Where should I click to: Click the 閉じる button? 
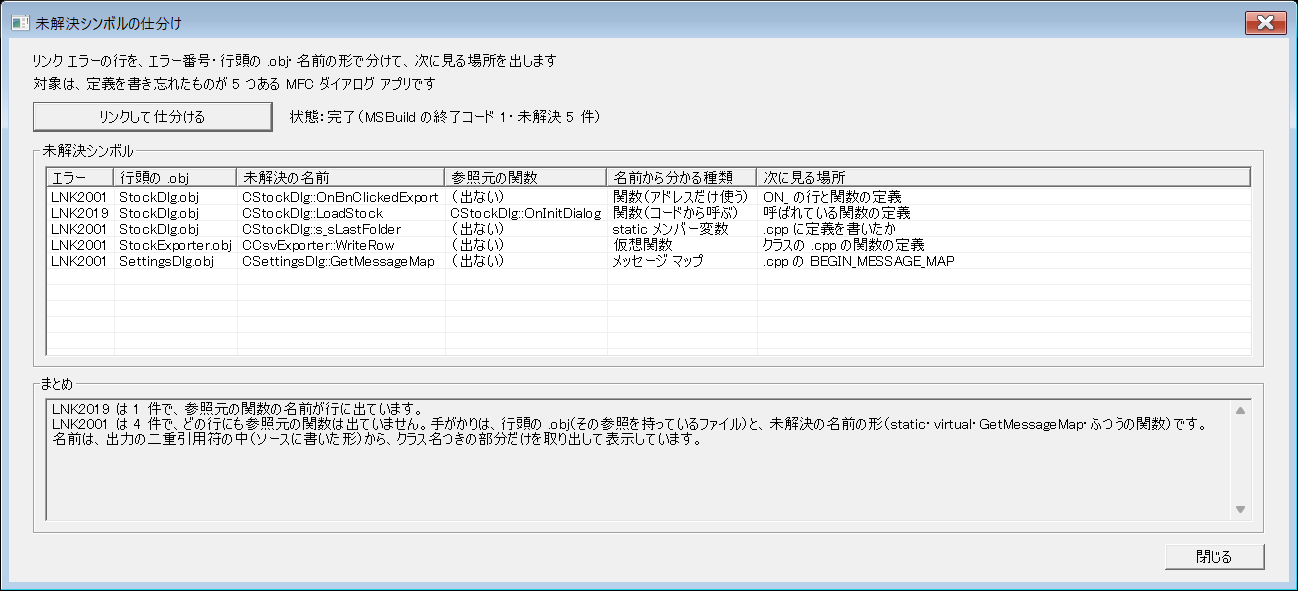1214,557
